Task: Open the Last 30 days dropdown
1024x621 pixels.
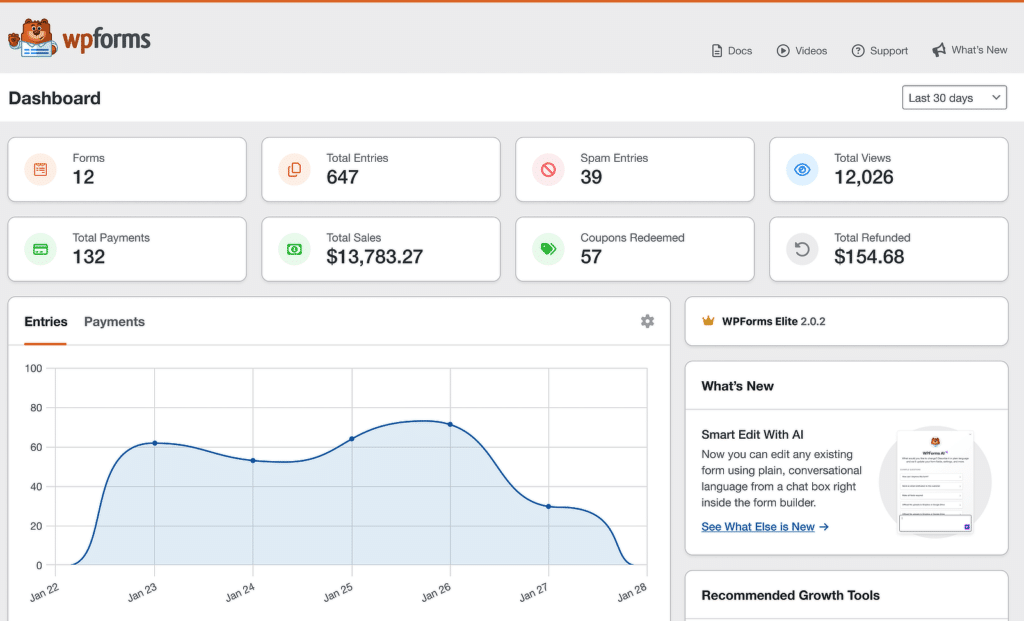Action: (x=954, y=97)
